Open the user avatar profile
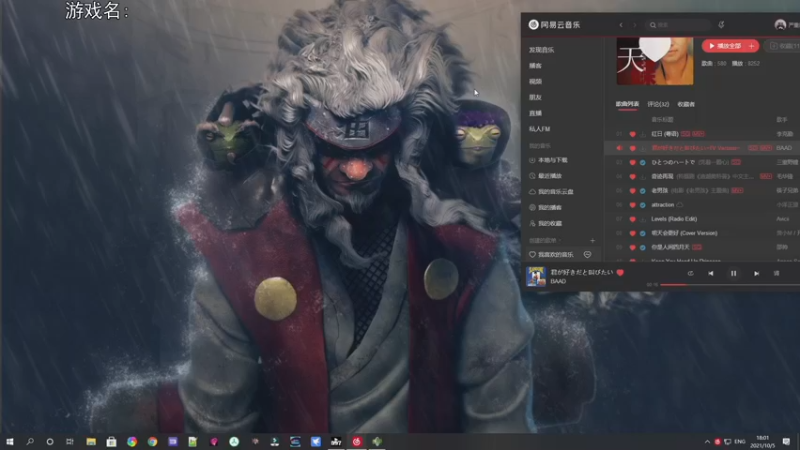Image resolution: width=800 pixels, height=450 pixels. click(780, 24)
